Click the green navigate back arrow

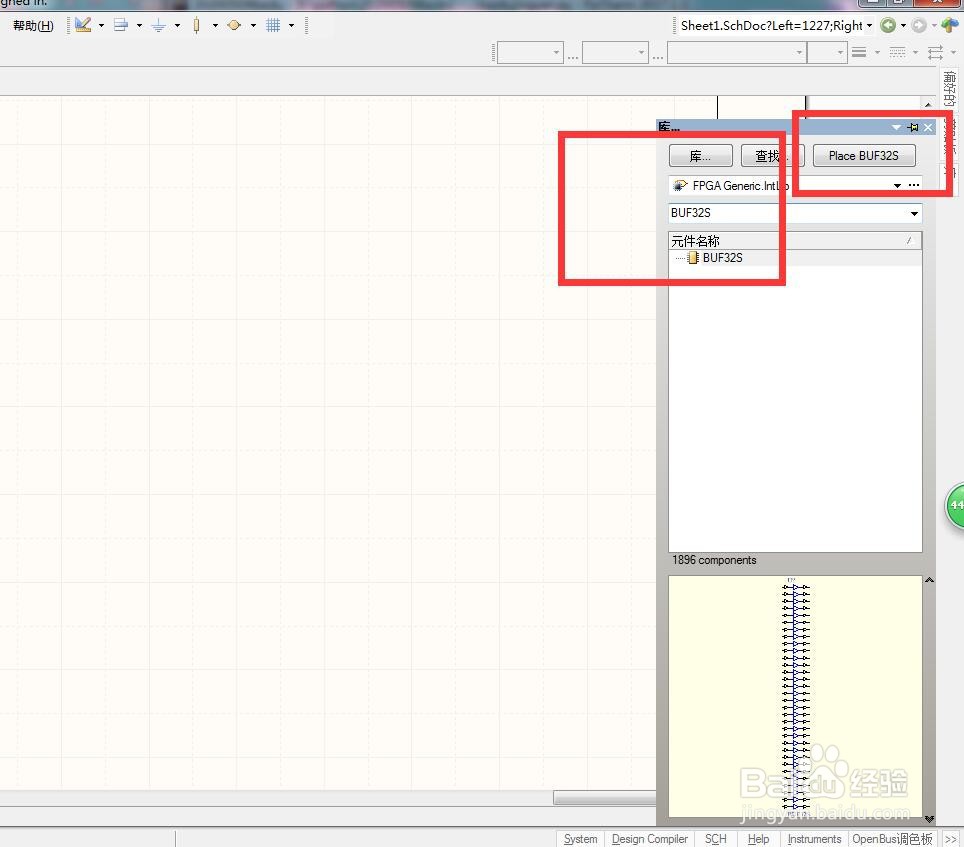coord(888,25)
